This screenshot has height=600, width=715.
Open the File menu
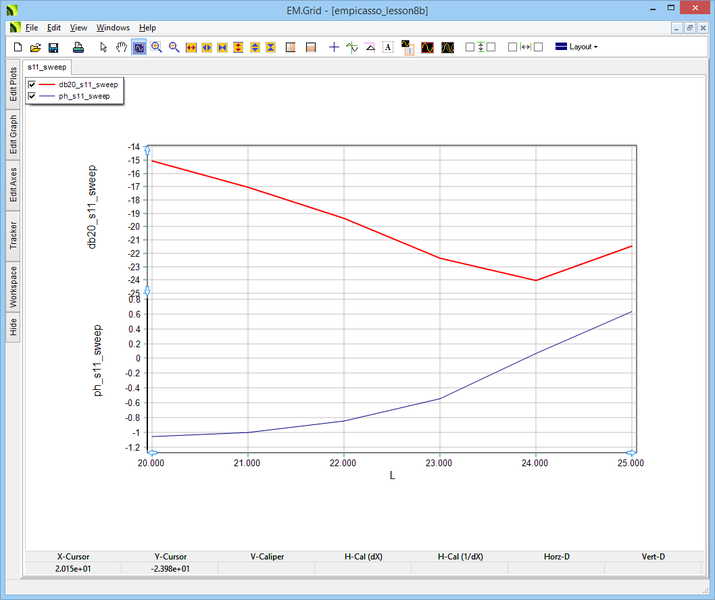click(x=32, y=28)
